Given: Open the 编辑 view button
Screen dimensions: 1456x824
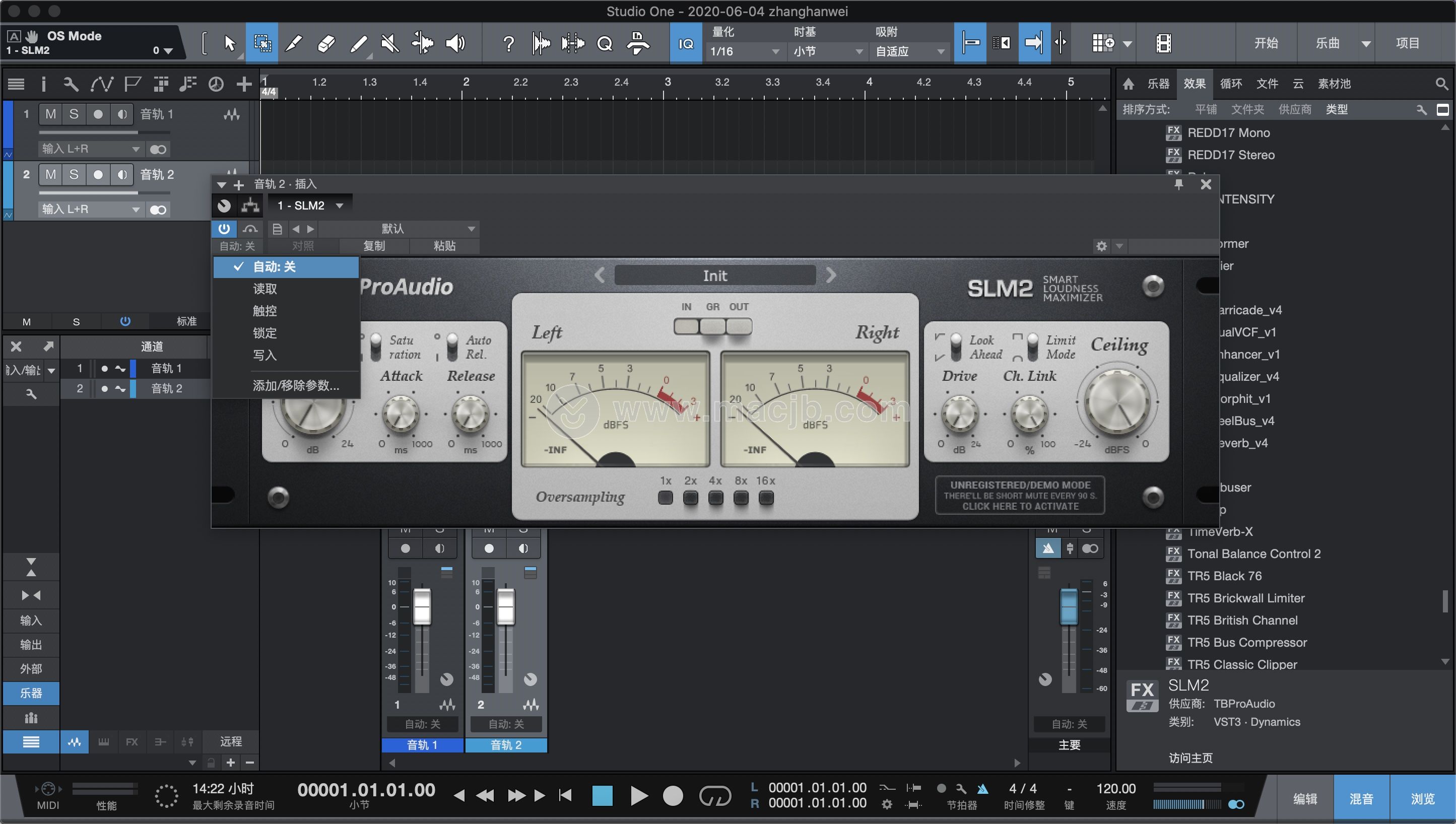Looking at the screenshot, I should 1304,798.
